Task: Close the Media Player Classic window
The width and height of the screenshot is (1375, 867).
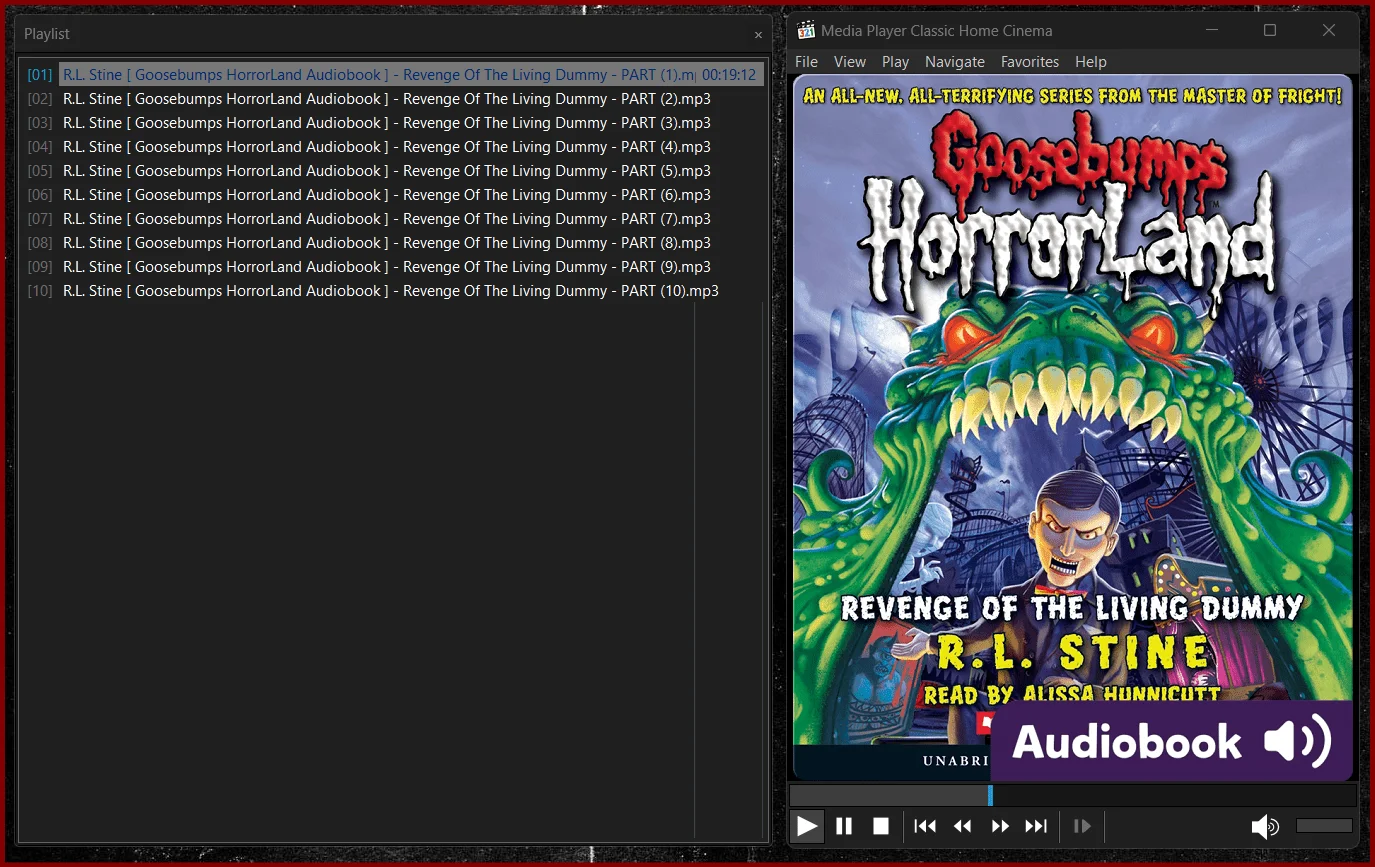Action: point(1329,31)
